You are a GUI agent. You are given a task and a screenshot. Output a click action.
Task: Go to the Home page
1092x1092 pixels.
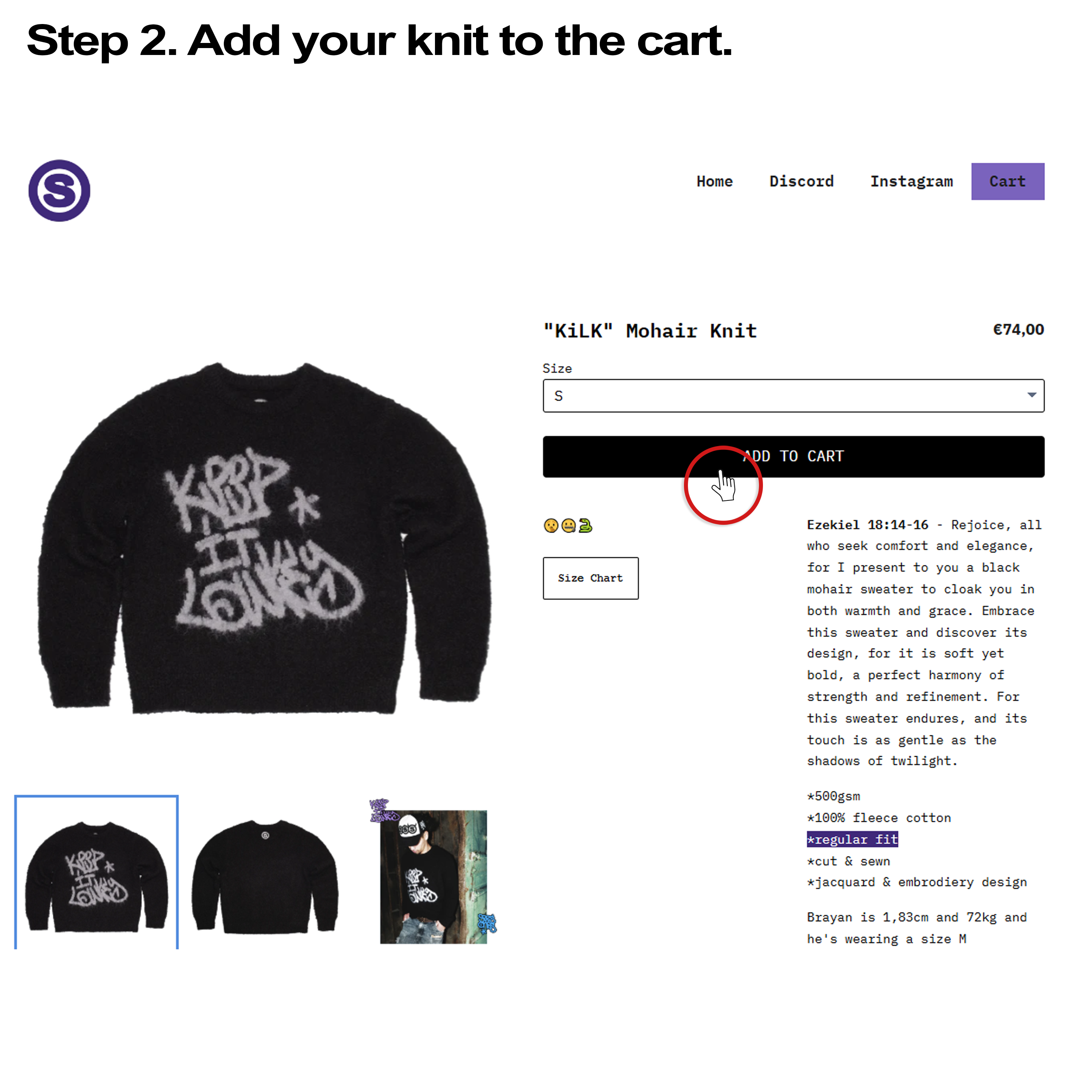(715, 181)
